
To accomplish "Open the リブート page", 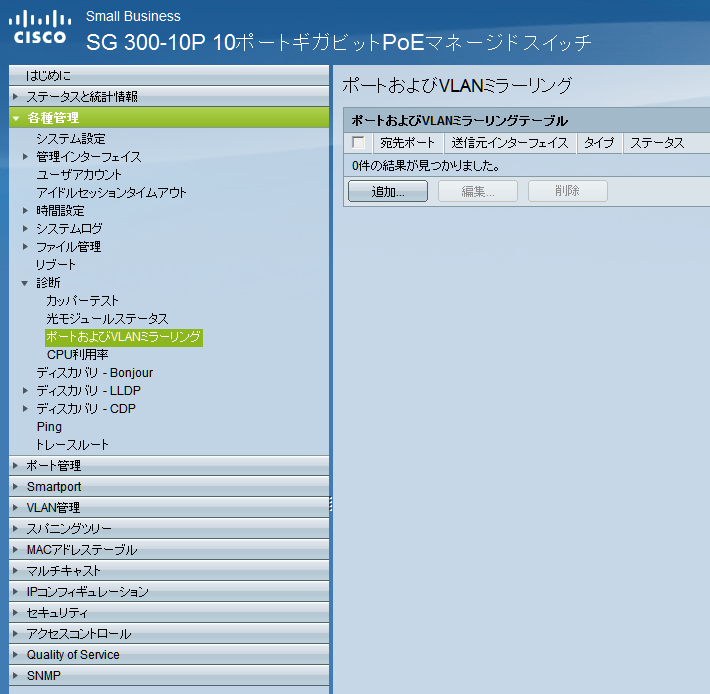I will [56, 265].
